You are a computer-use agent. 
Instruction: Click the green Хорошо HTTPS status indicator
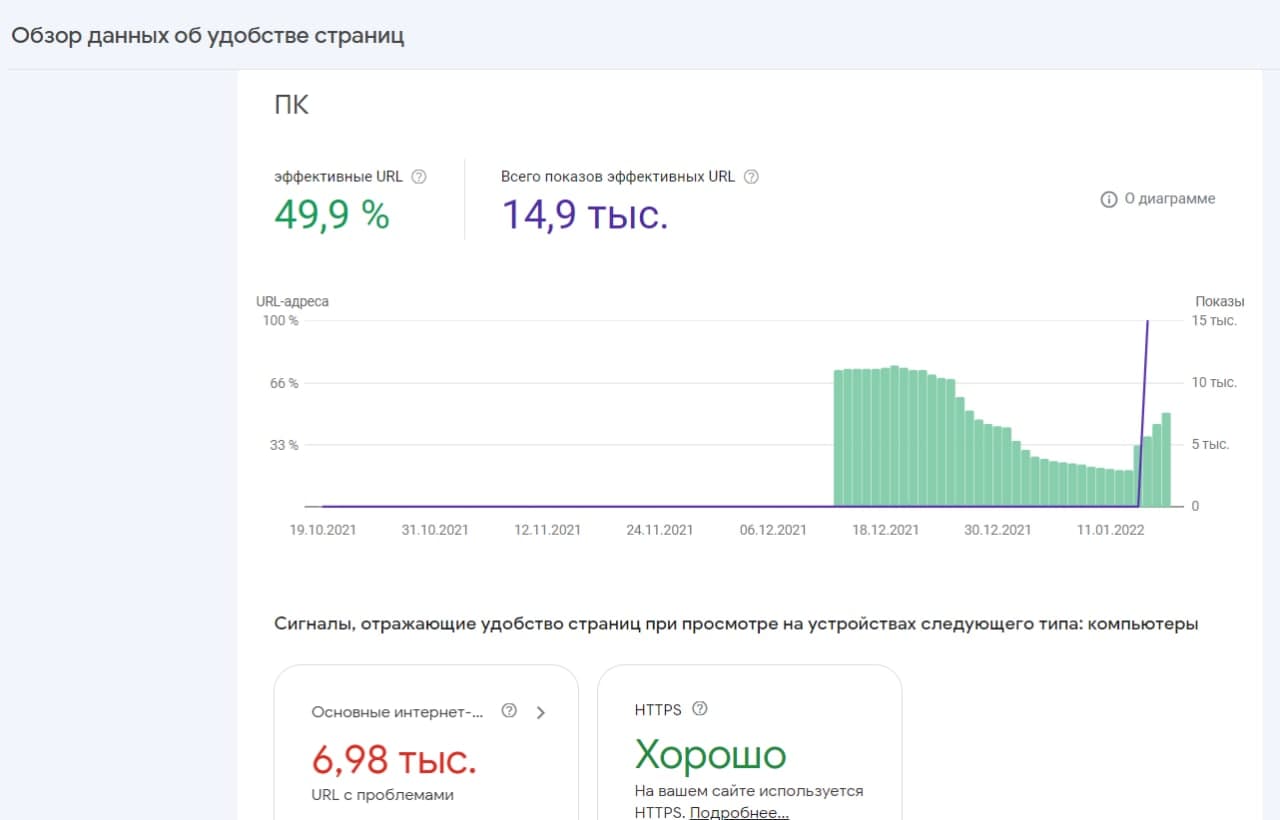711,756
